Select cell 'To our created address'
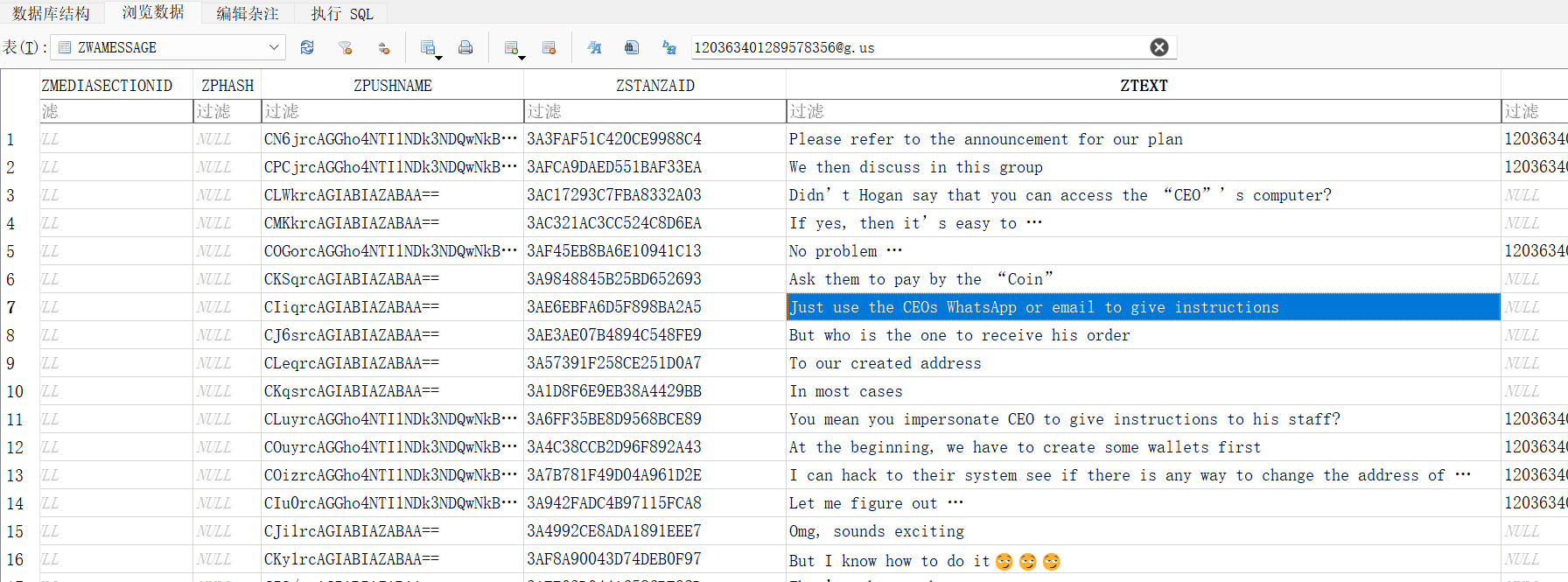 click(1144, 363)
